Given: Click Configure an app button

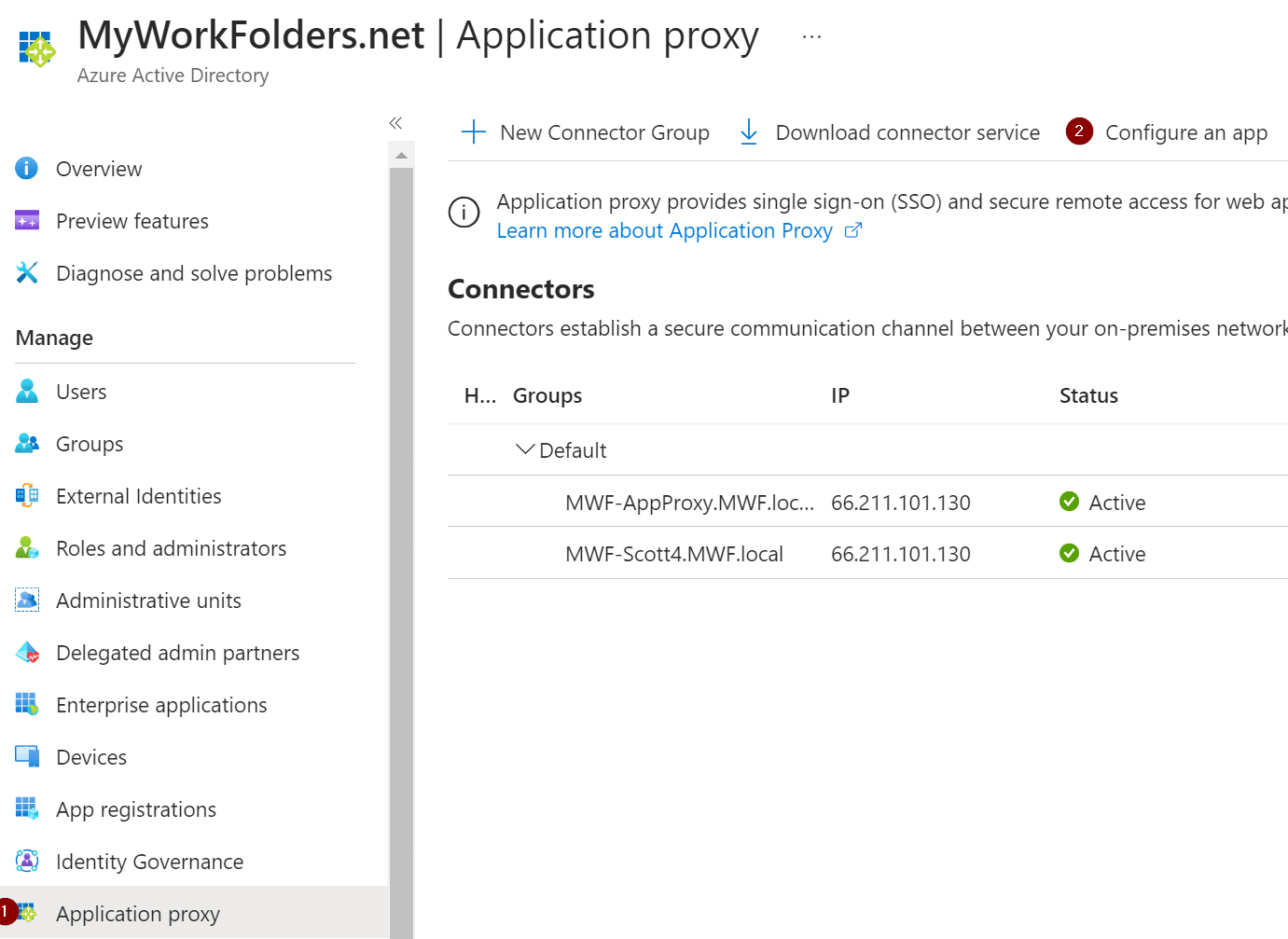Looking at the screenshot, I should (1185, 132).
